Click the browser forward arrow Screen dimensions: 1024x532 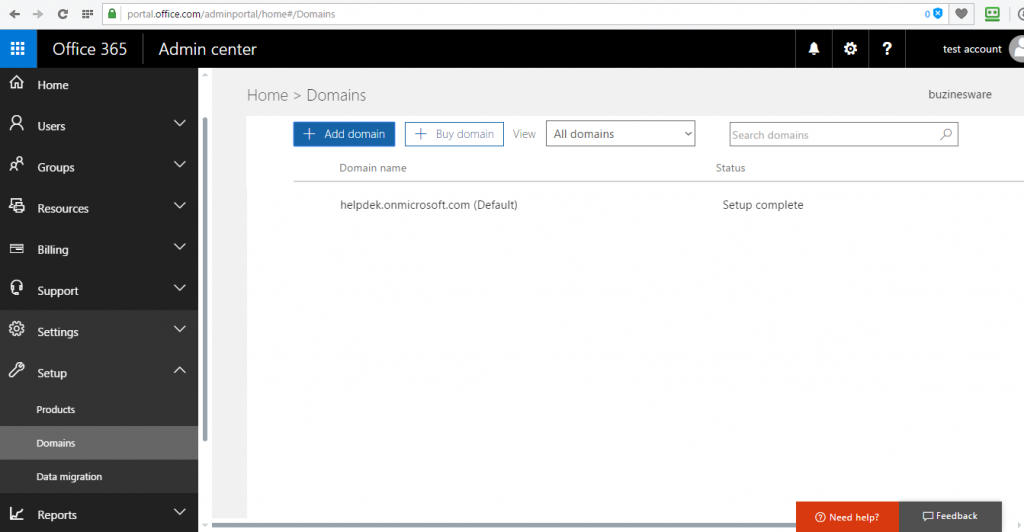click(38, 14)
